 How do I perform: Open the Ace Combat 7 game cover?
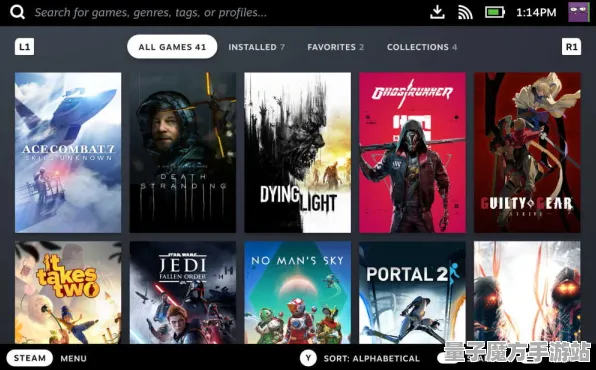68,152
